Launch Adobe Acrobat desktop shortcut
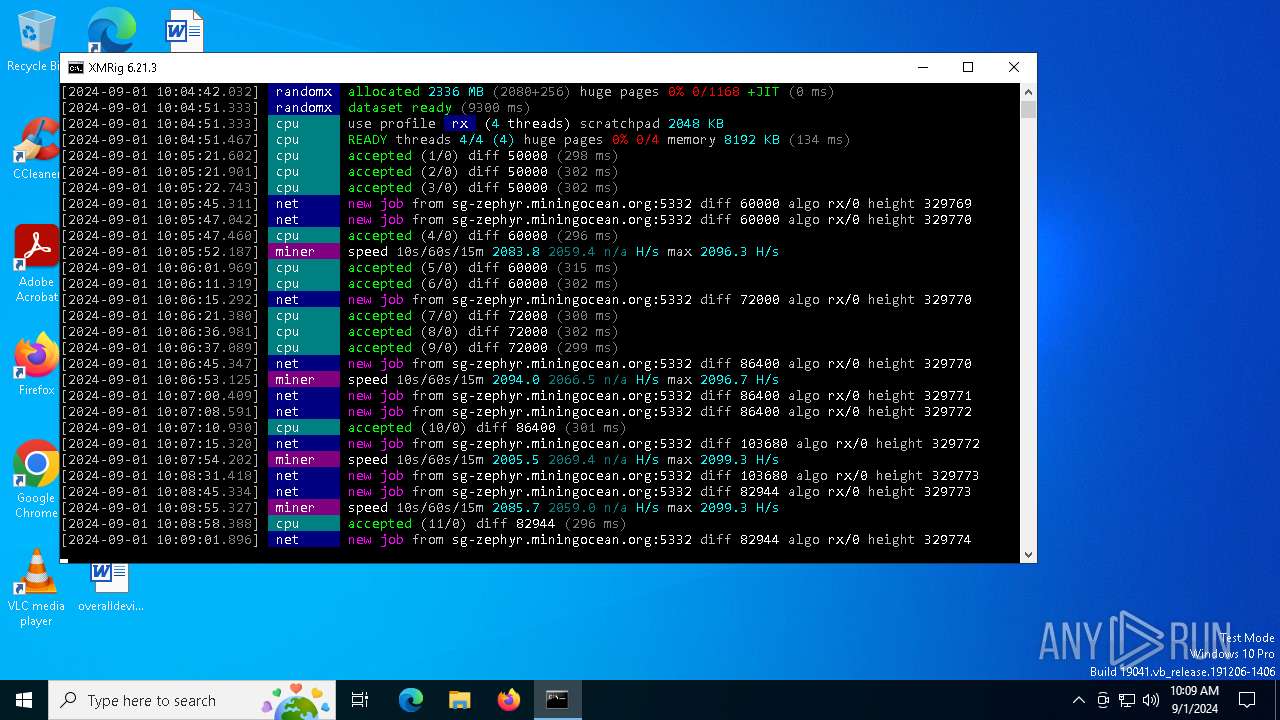 (36, 263)
